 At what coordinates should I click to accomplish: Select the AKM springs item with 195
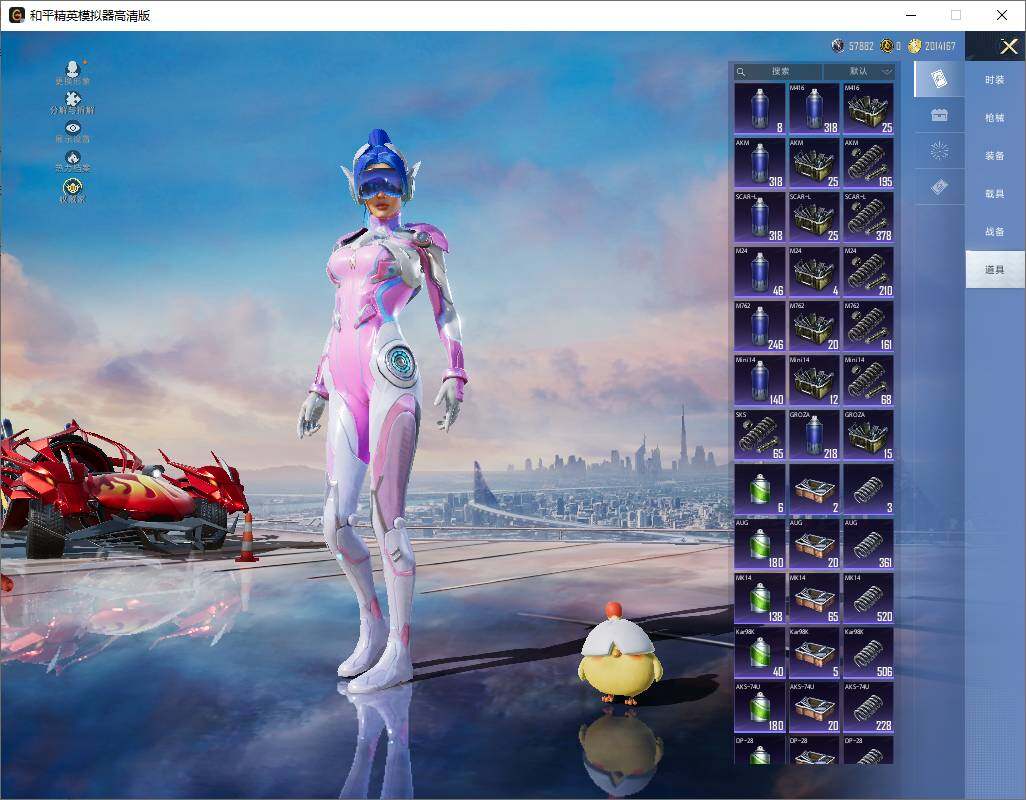click(x=868, y=163)
